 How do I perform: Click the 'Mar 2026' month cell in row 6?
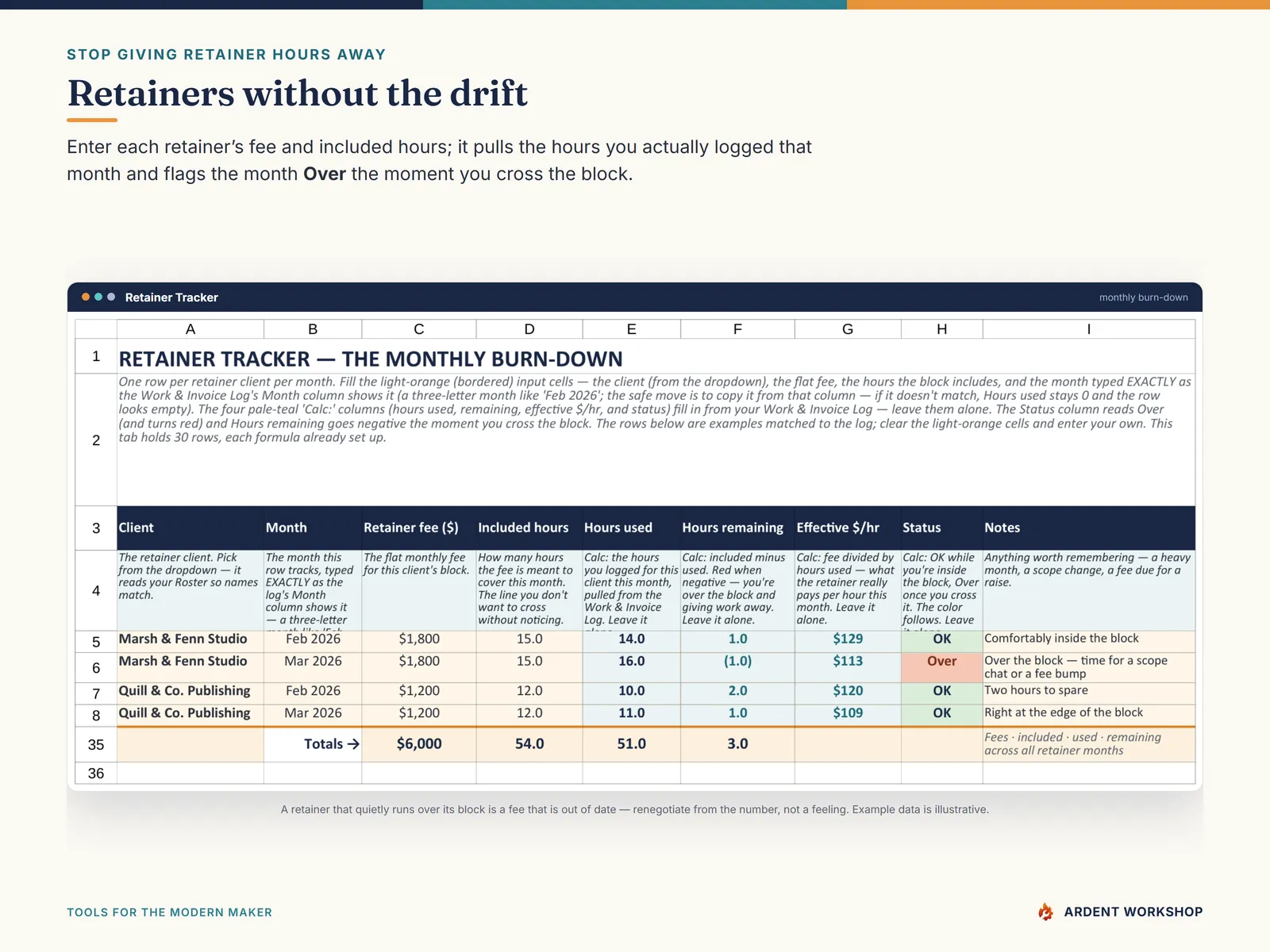point(313,667)
